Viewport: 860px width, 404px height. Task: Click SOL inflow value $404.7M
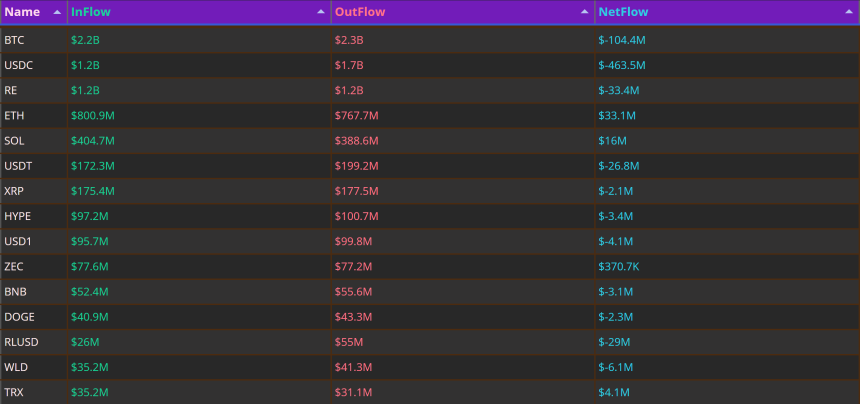pyautogui.click(x=93, y=141)
